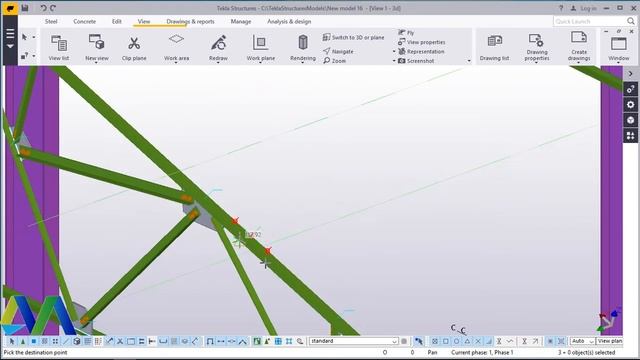Choose the Navigate command
Viewport: 640px width, 360px height.
(338, 51)
